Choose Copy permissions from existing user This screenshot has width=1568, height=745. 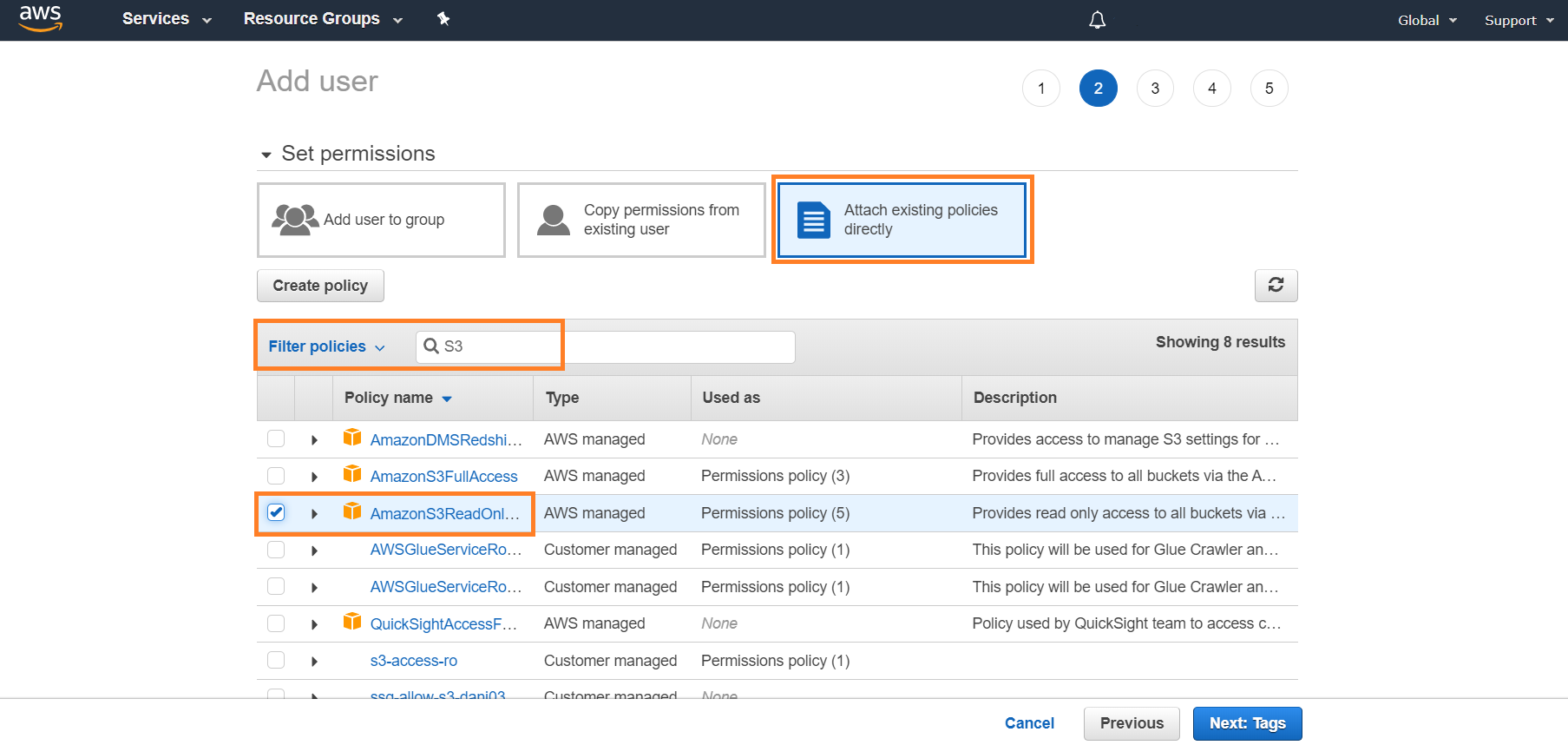[x=641, y=220]
